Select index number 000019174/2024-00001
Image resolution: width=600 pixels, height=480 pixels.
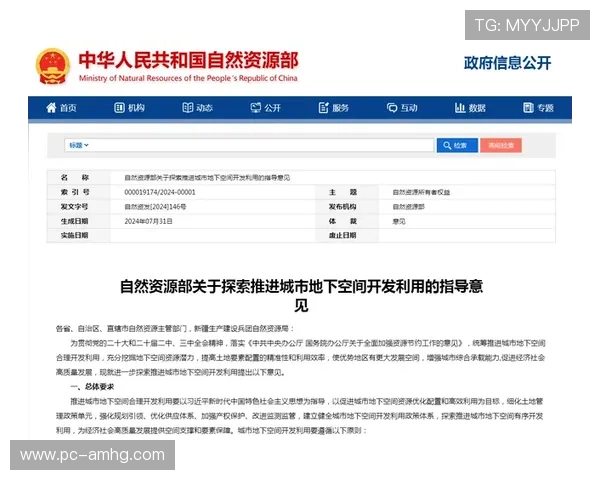(x=160, y=192)
